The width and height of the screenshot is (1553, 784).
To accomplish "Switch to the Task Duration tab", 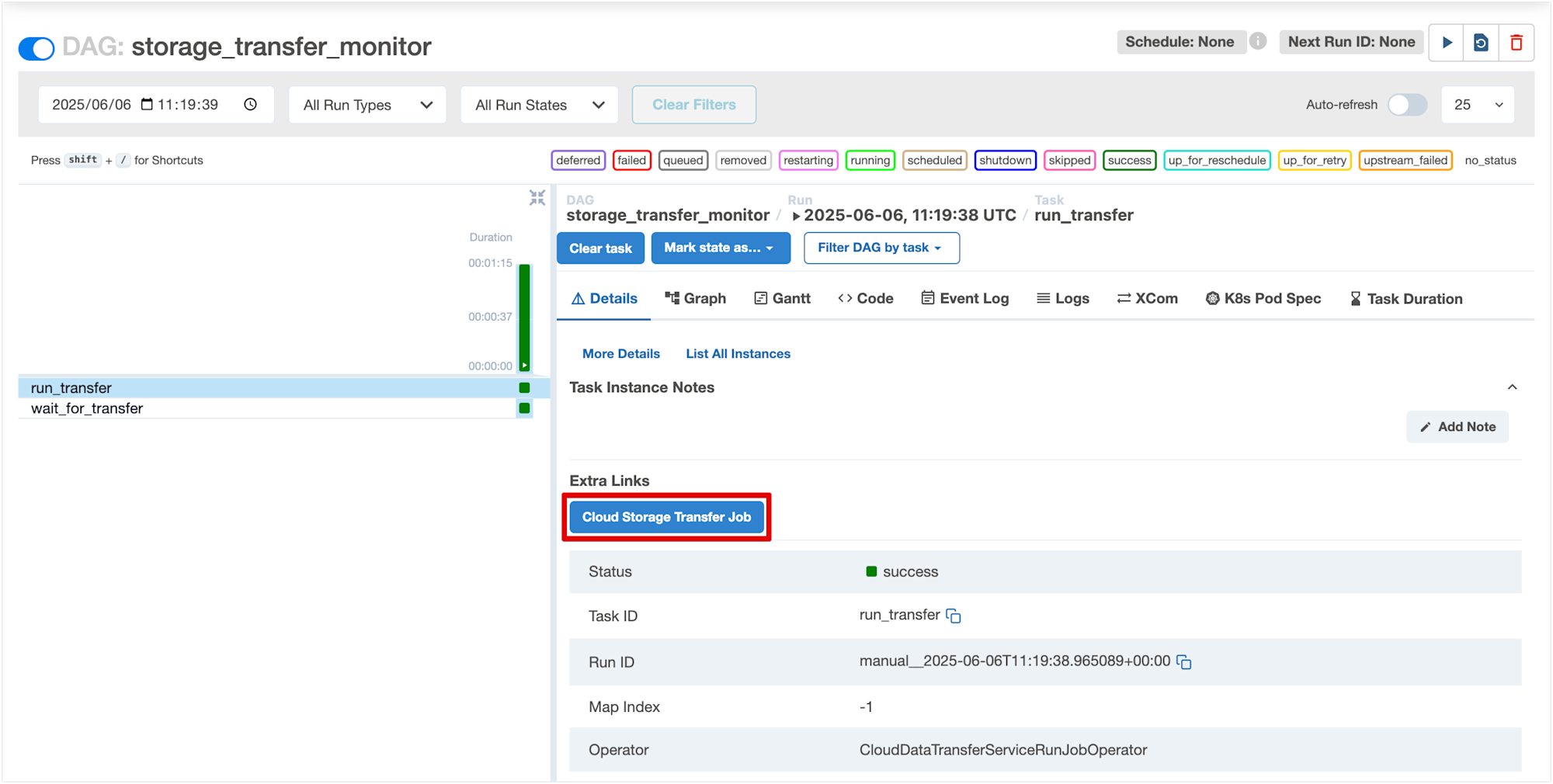I will click(x=1406, y=299).
